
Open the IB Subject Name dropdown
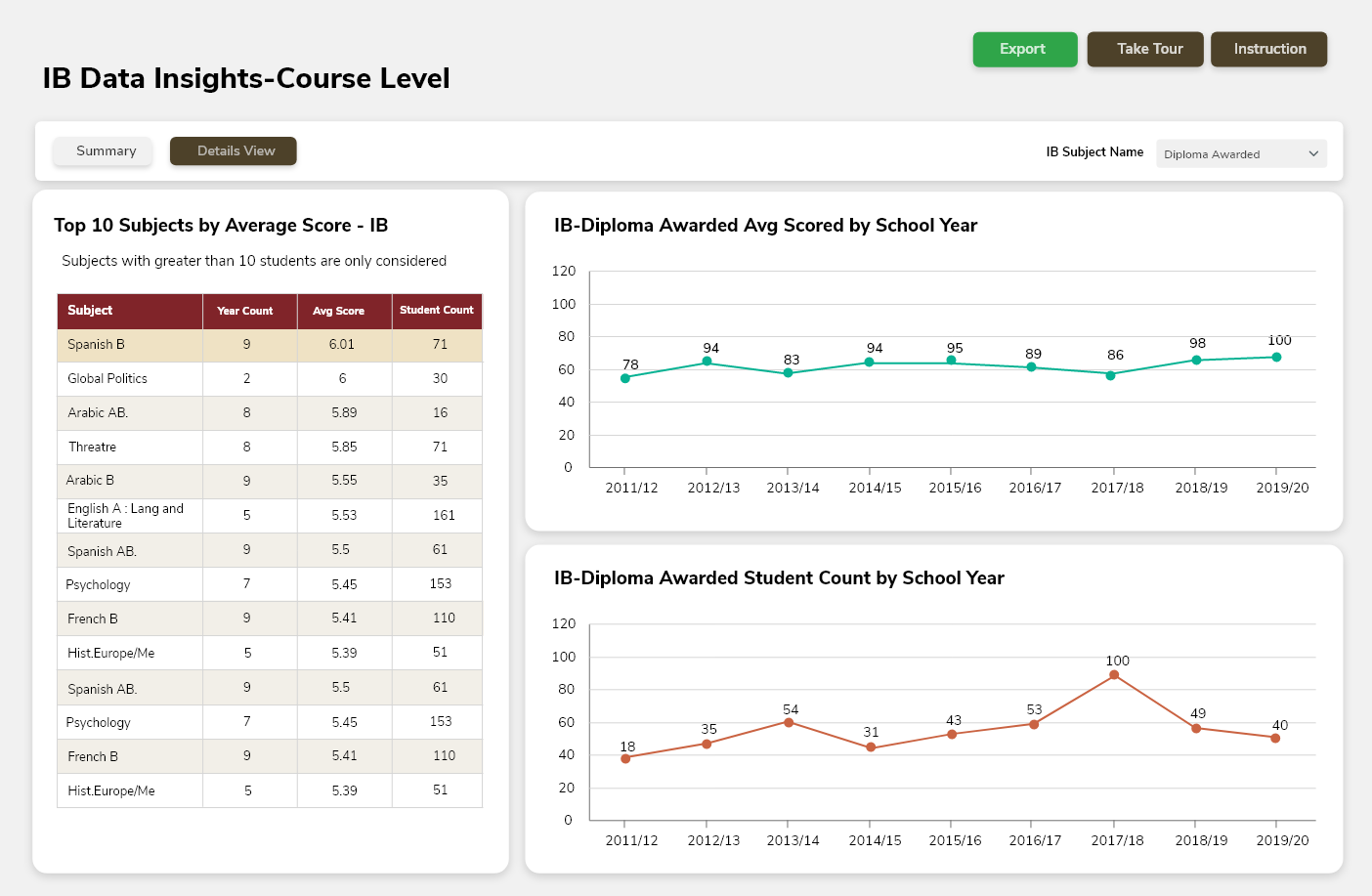point(1241,153)
